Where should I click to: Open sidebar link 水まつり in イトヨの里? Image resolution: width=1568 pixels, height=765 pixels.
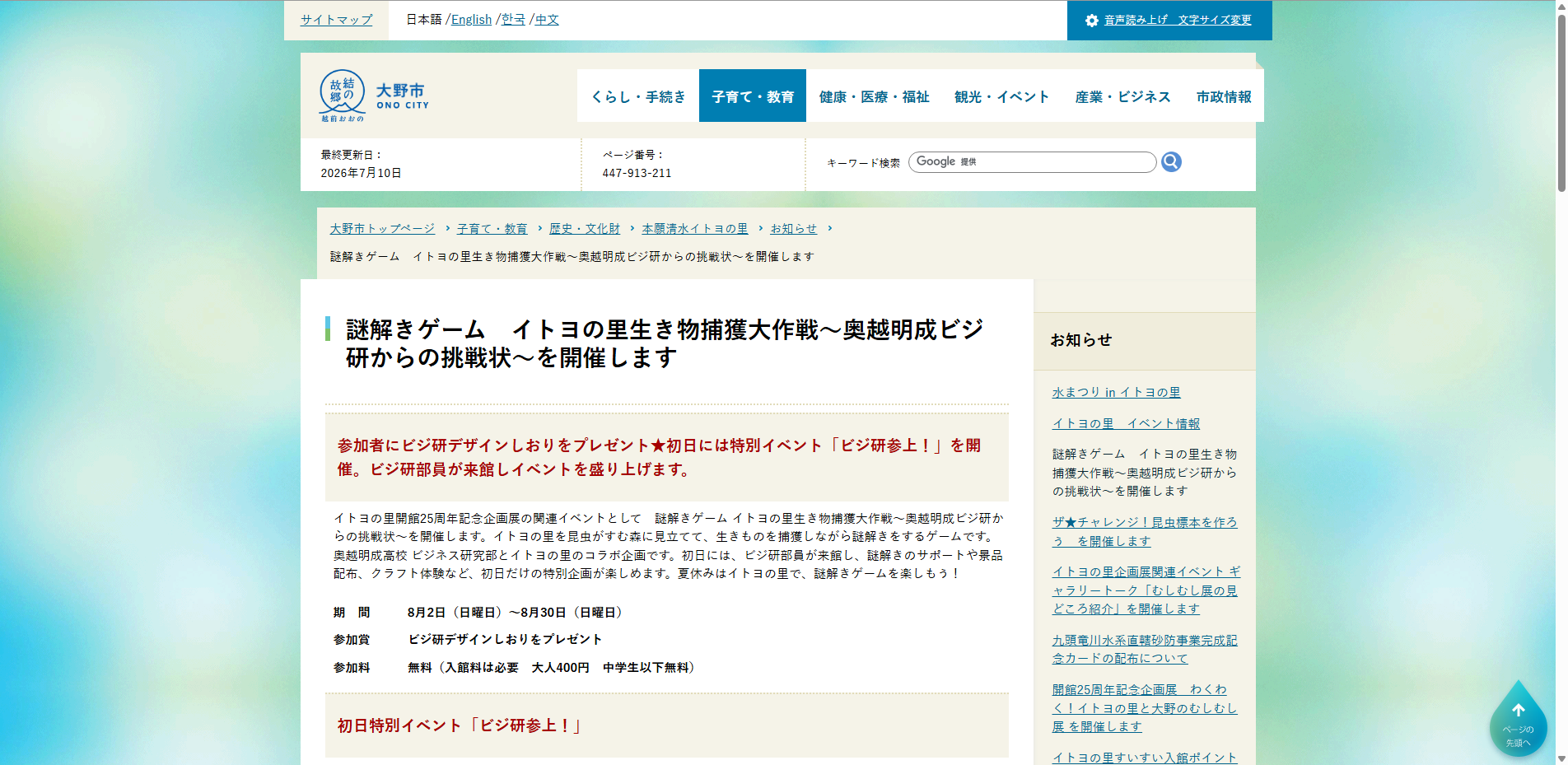1116,393
